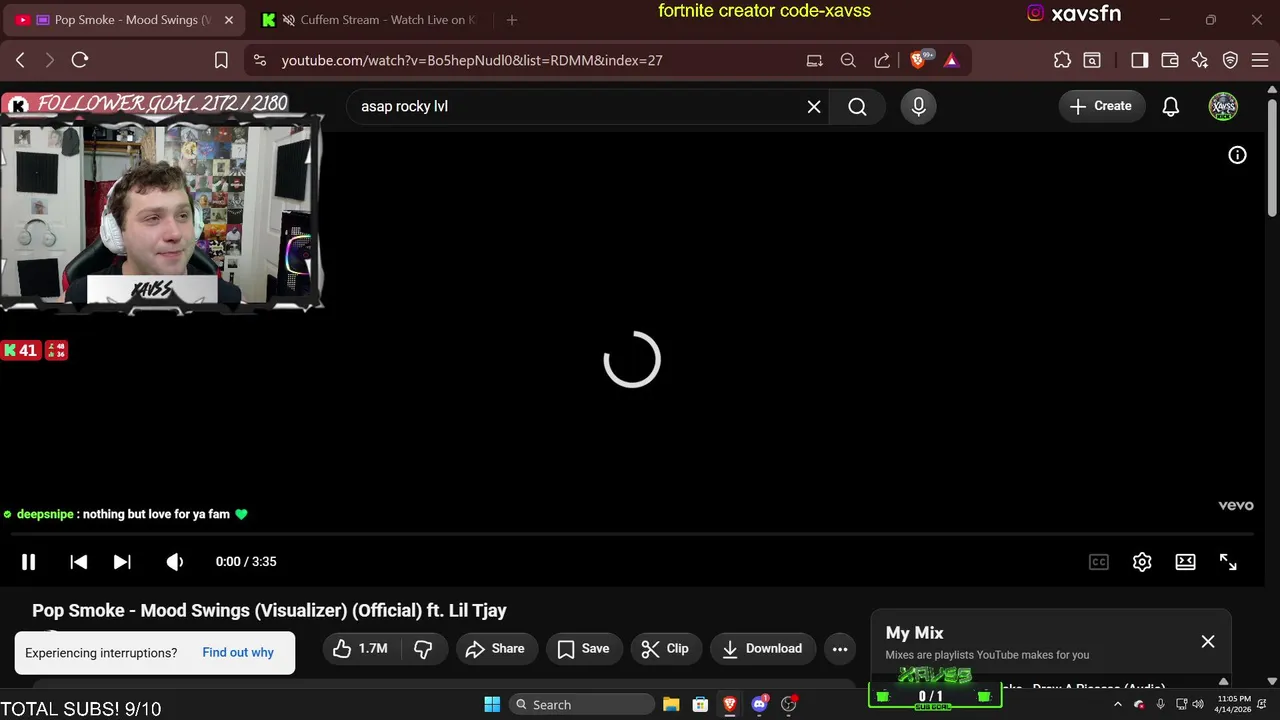1280x720 pixels.
Task: Open File Explorer from taskbar
Action: coord(671,704)
